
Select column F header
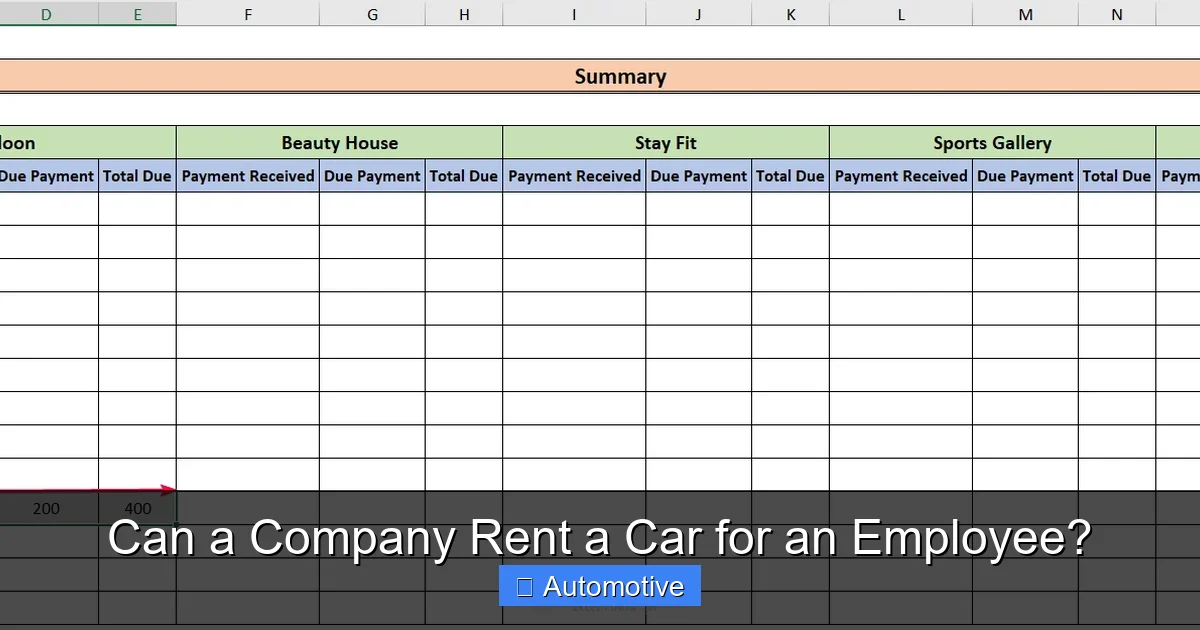[x=247, y=14]
